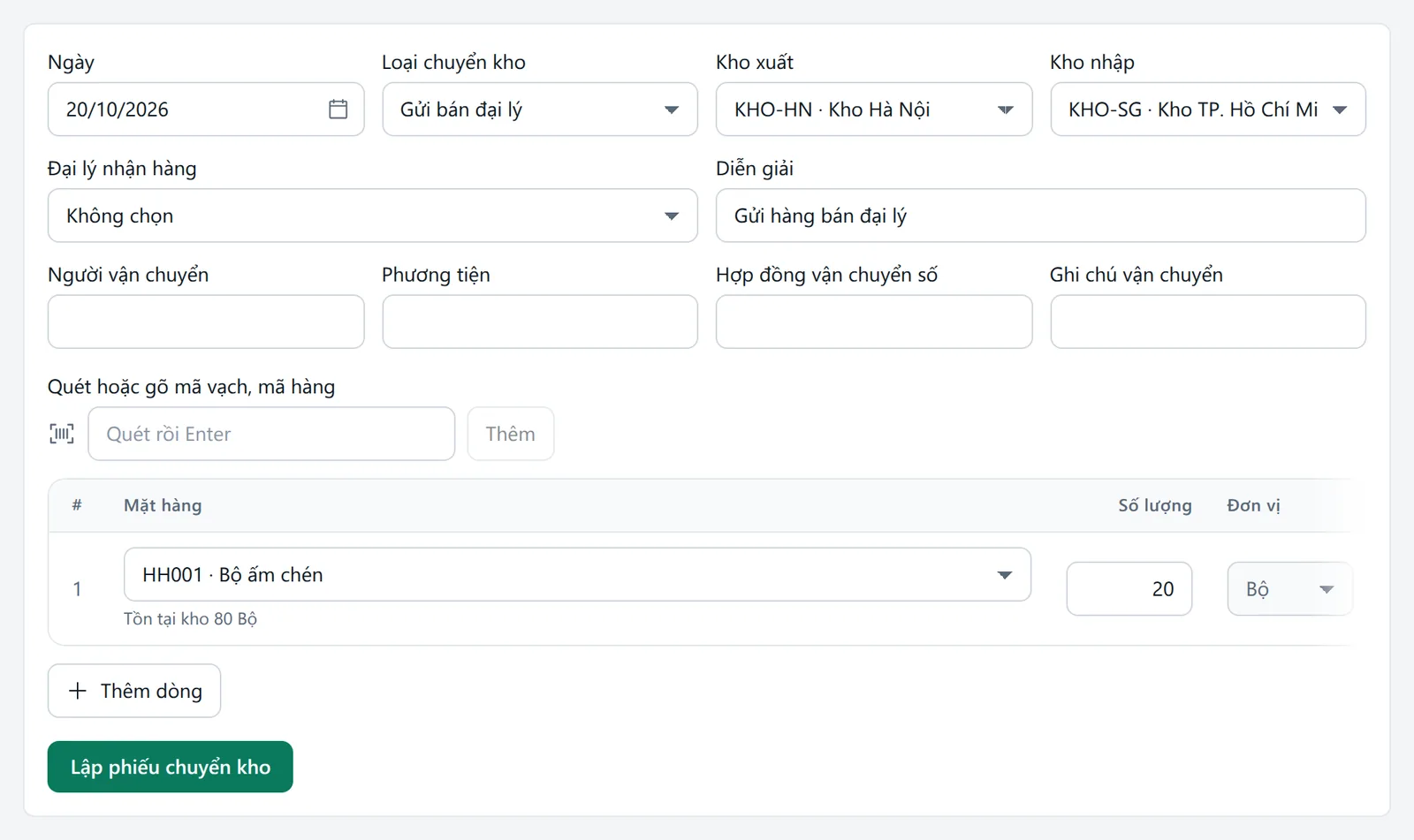This screenshot has width=1414, height=840.
Task: Click the Diễn giải text field
Action: pyautogui.click(x=1041, y=216)
